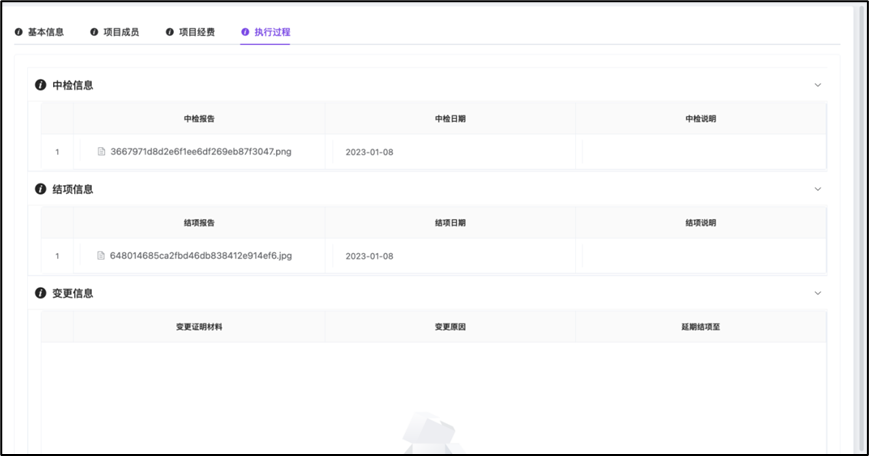Image resolution: width=869 pixels, height=456 pixels.
Task: Click the info icon next to 结项信息
Action: pyautogui.click(x=41, y=189)
